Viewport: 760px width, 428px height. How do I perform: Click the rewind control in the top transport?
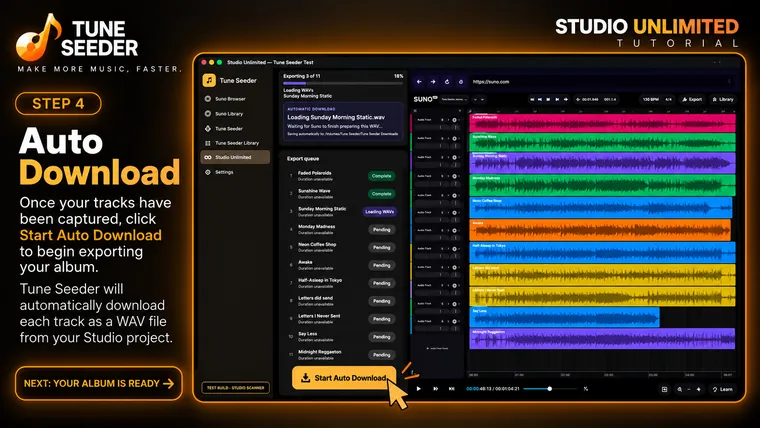point(540,99)
